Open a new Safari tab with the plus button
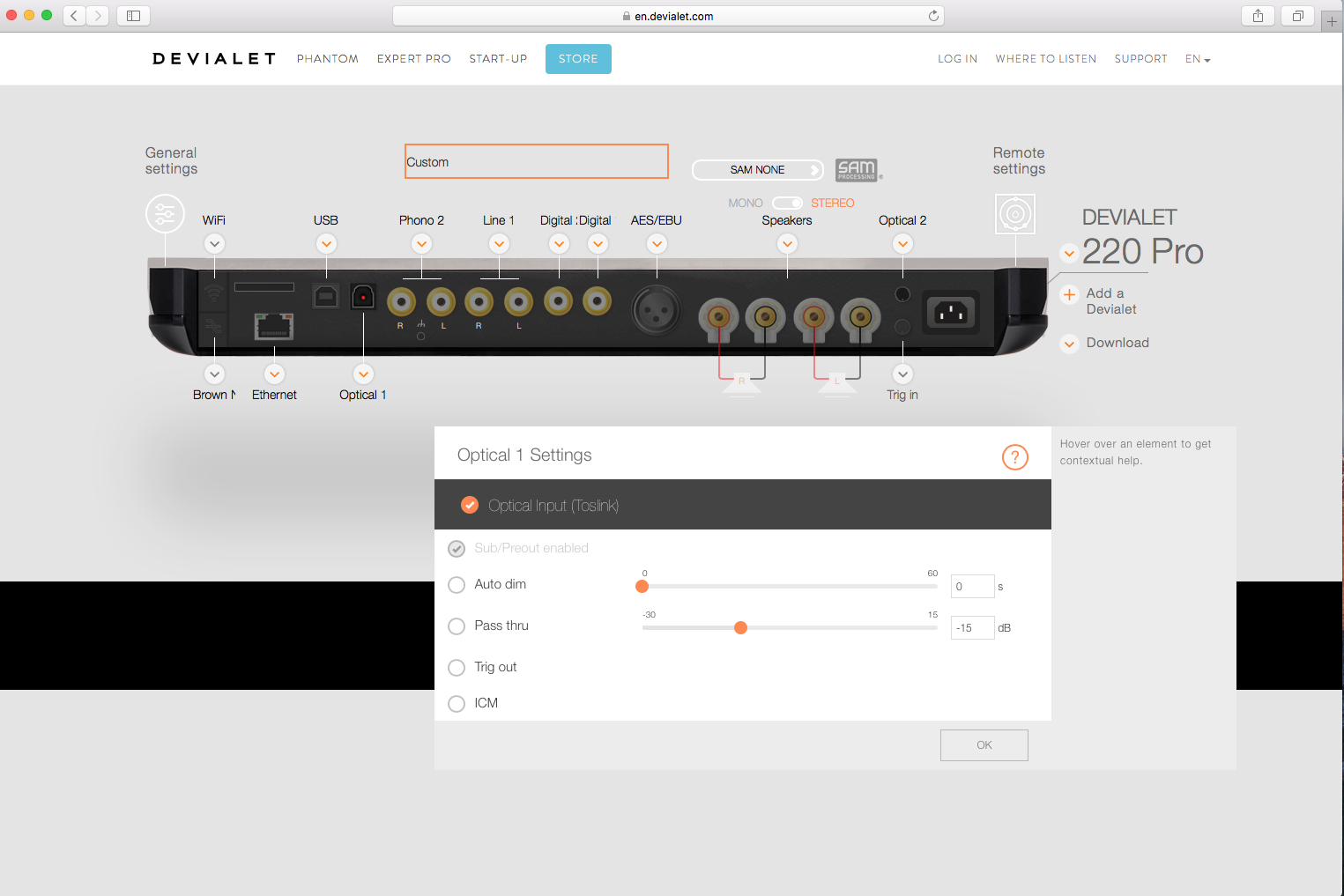 click(x=1332, y=21)
